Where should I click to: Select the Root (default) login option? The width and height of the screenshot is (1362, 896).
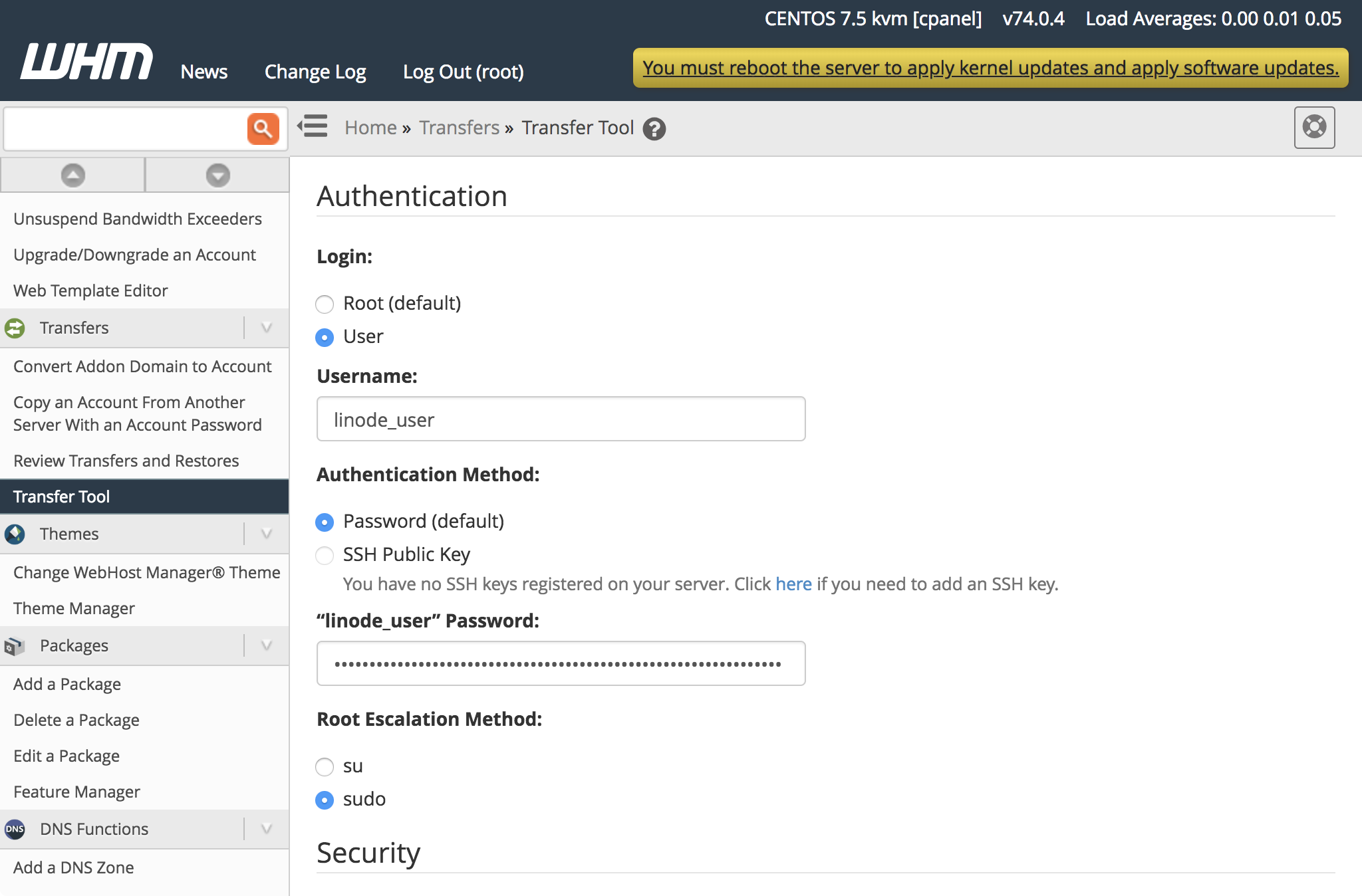click(325, 304)
